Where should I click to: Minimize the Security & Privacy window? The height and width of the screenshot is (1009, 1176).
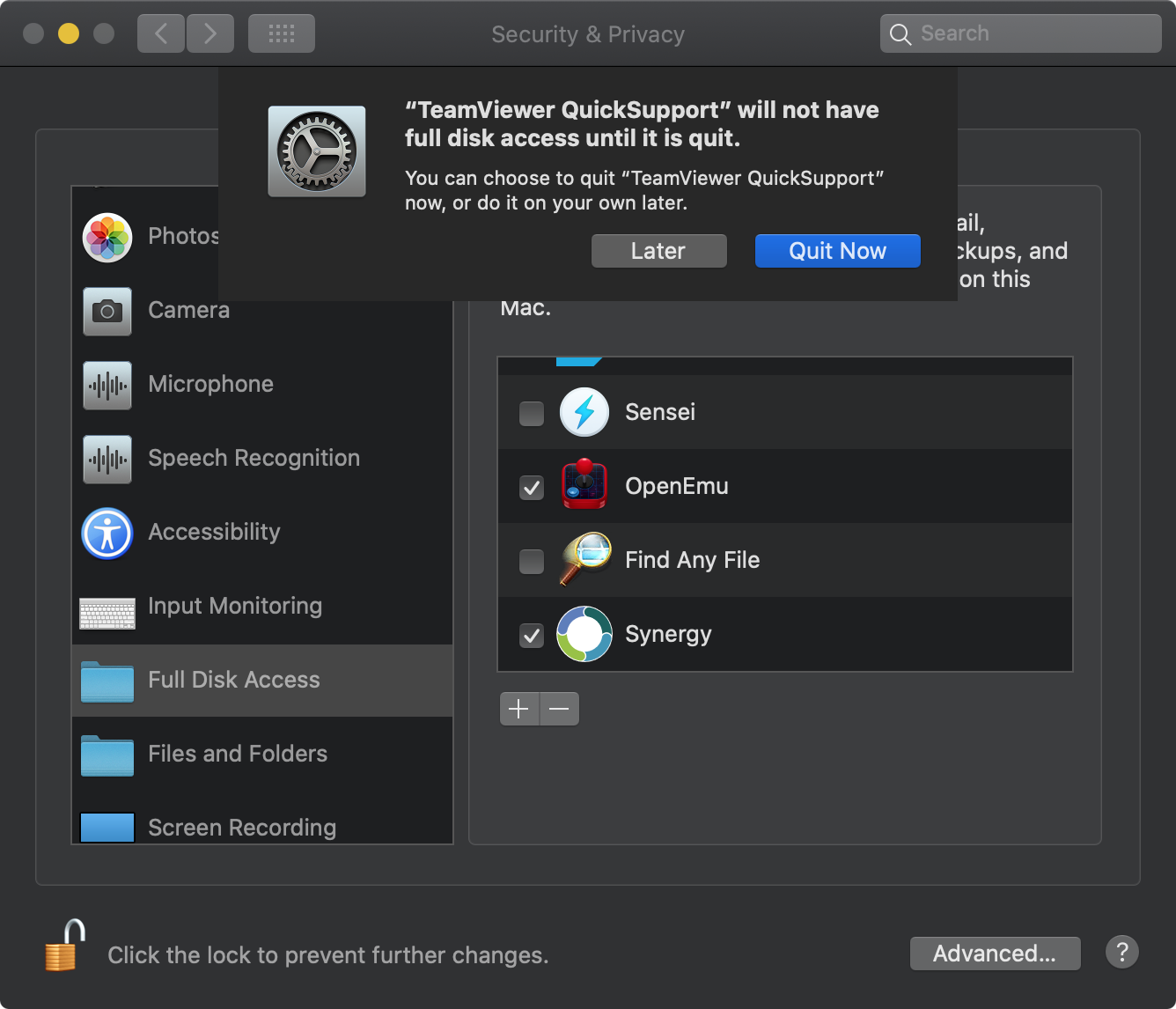[69, 33]
